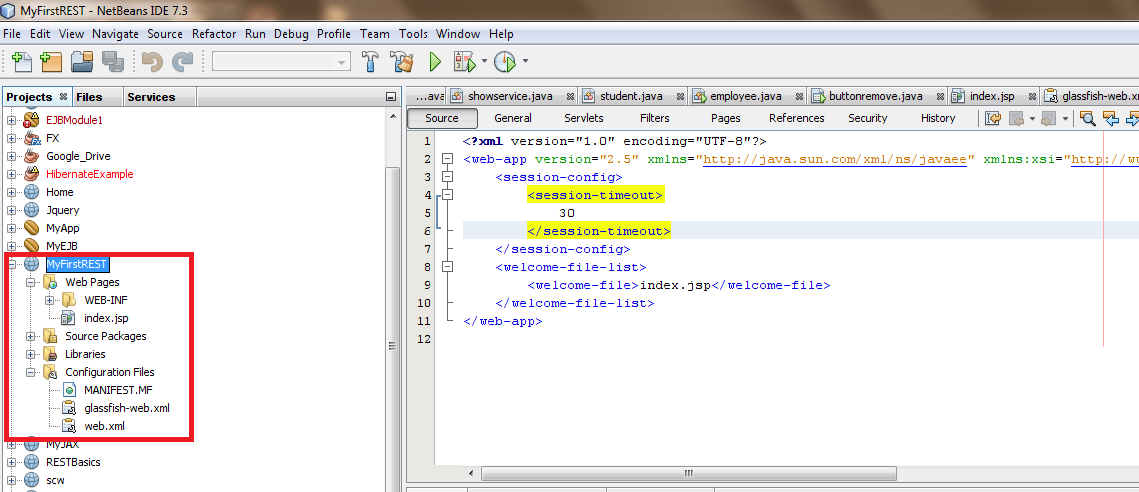The width and height of the screenshot is (1139, 492).
Task: Click the editor horizontal scrollbar thumb
Action: (687, 473)
